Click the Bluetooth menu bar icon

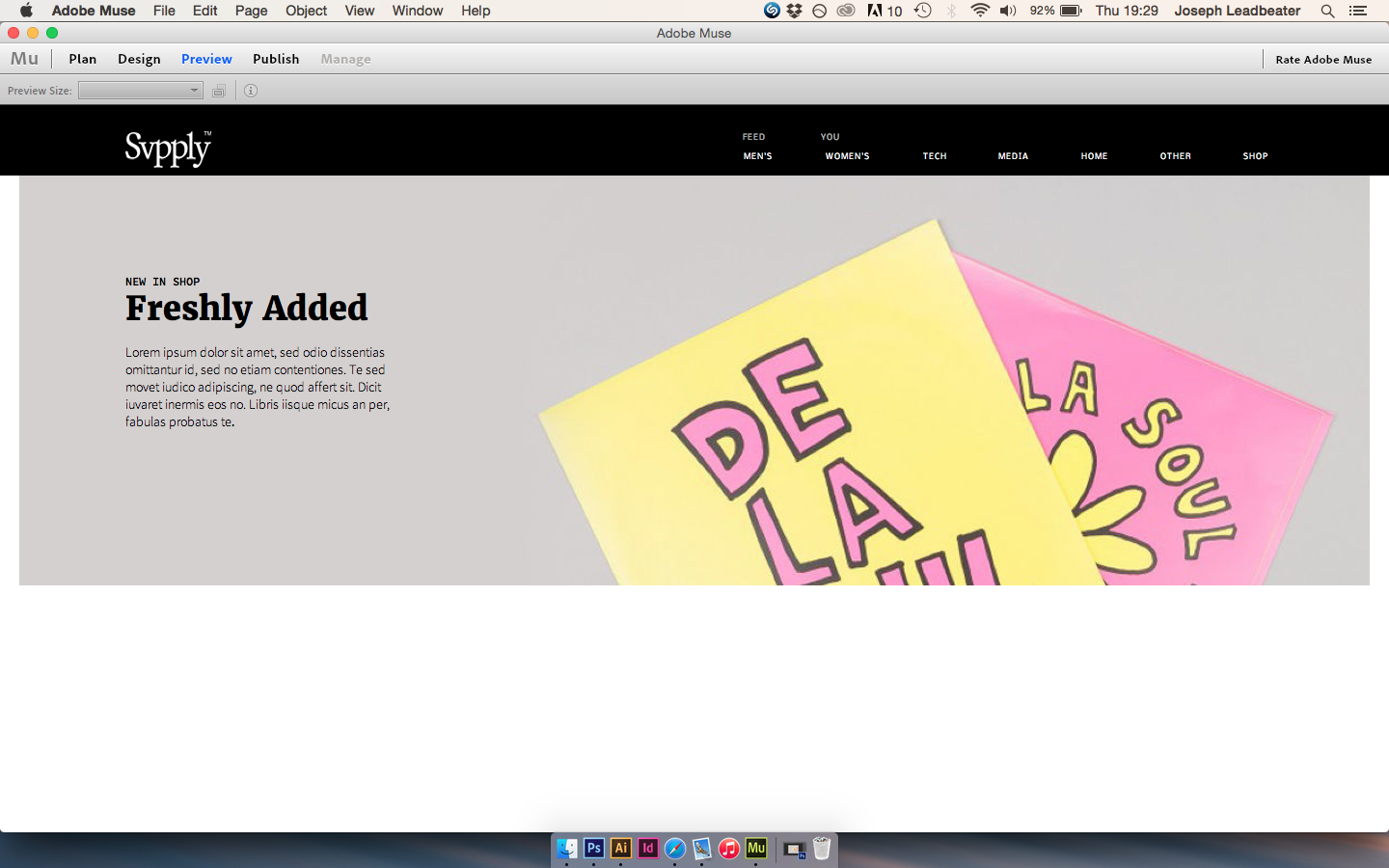(952, 11)
